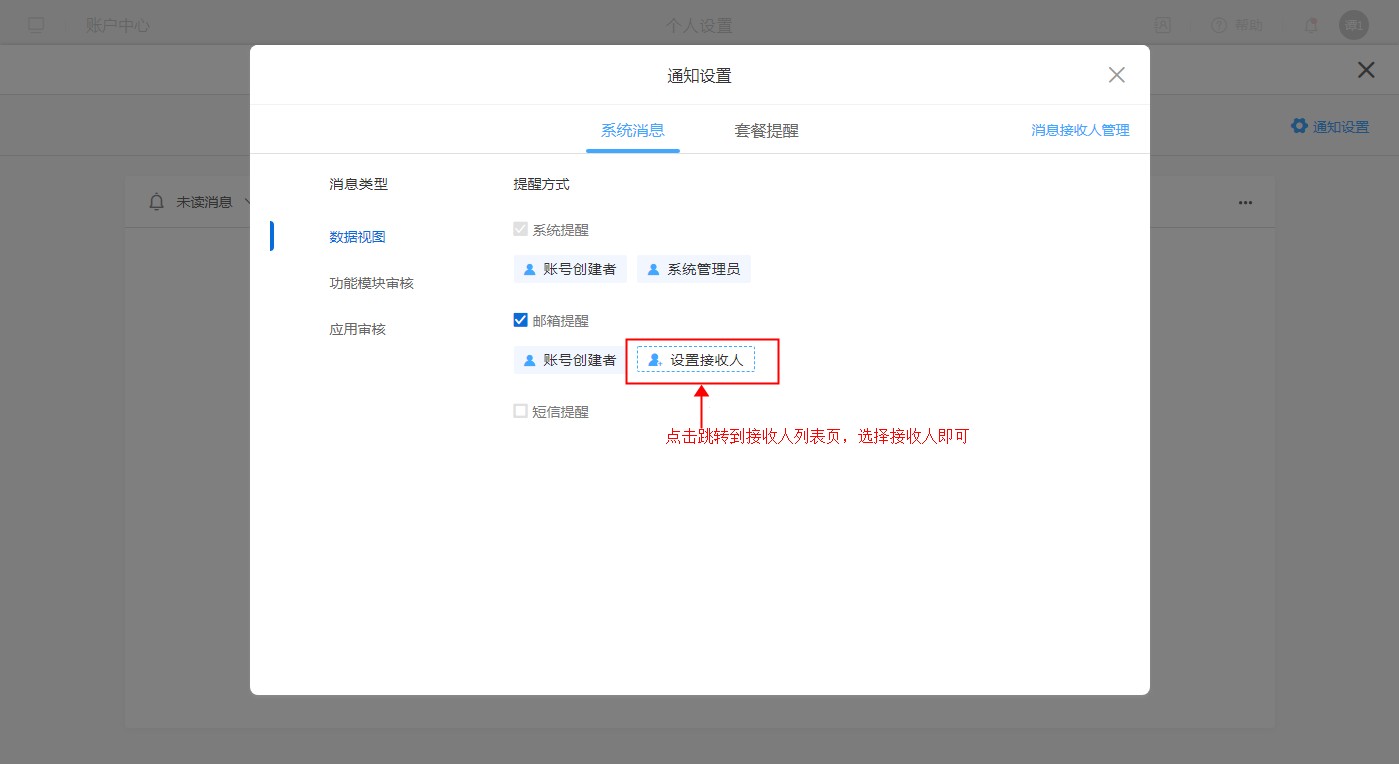Switch to the 套餐提醒 tab

pyautogui.click(x=766, y=131)
